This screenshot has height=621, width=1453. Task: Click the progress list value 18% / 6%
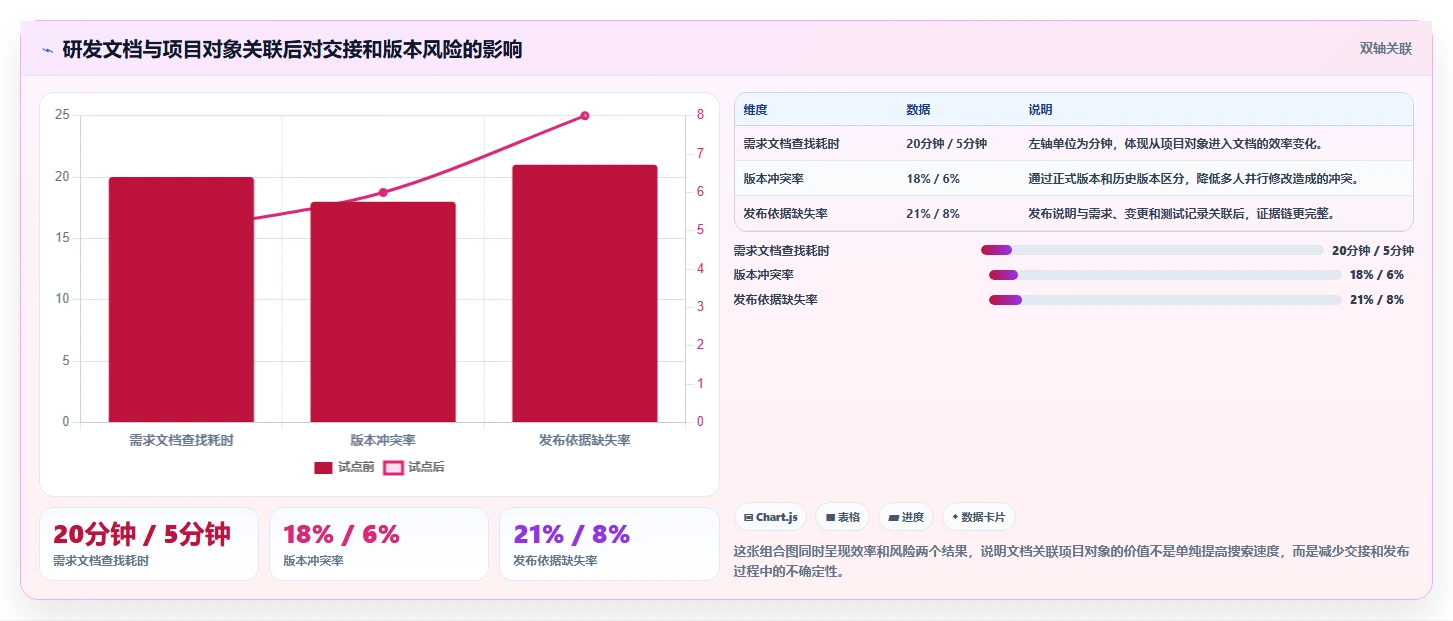(1377, 275)
